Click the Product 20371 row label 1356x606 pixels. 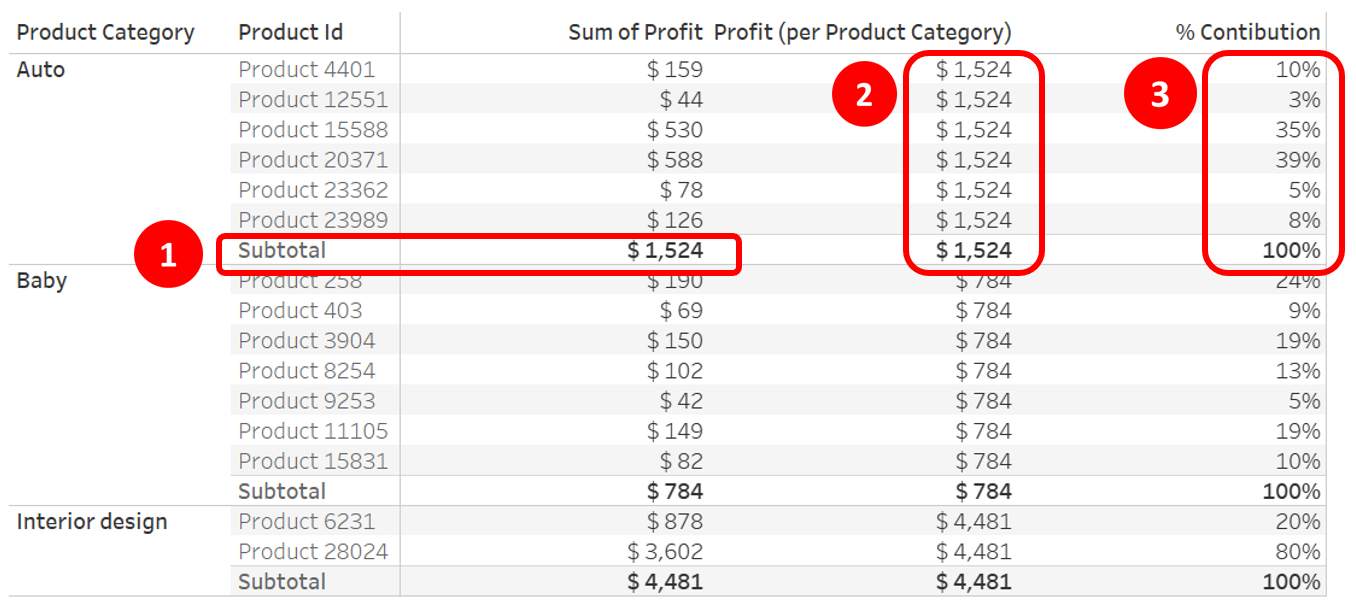313,160
